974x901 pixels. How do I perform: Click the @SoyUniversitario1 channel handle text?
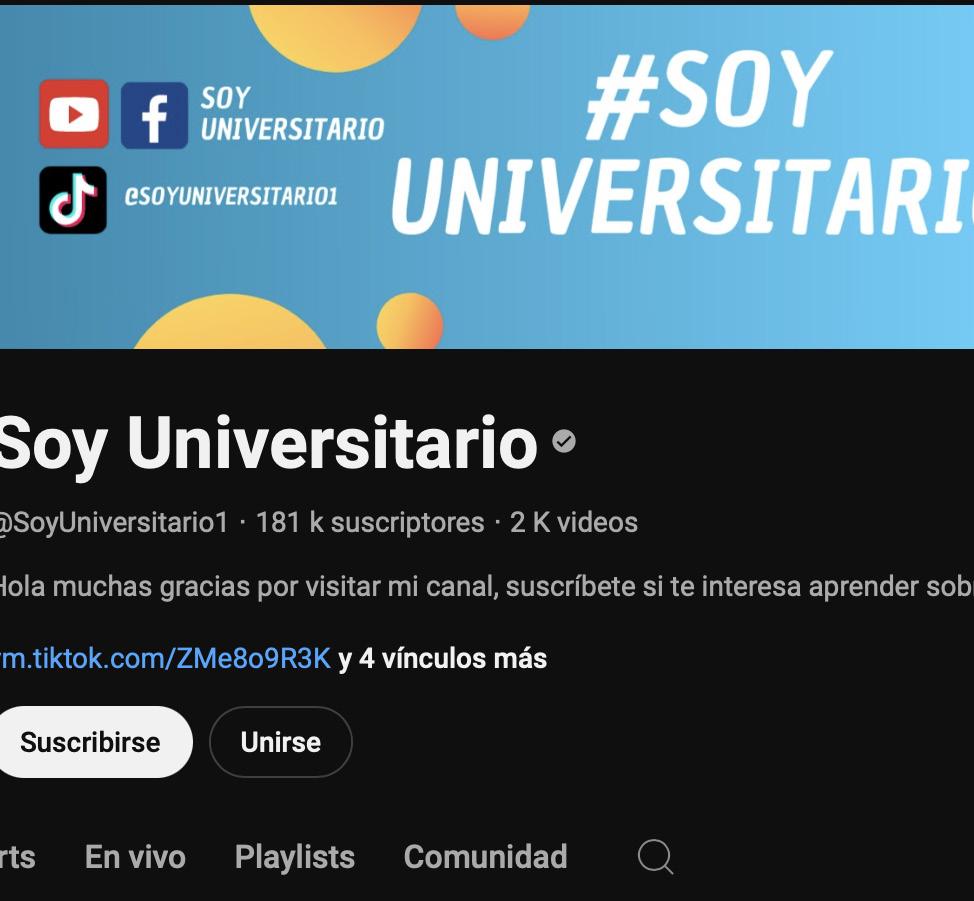click(114, 523)
